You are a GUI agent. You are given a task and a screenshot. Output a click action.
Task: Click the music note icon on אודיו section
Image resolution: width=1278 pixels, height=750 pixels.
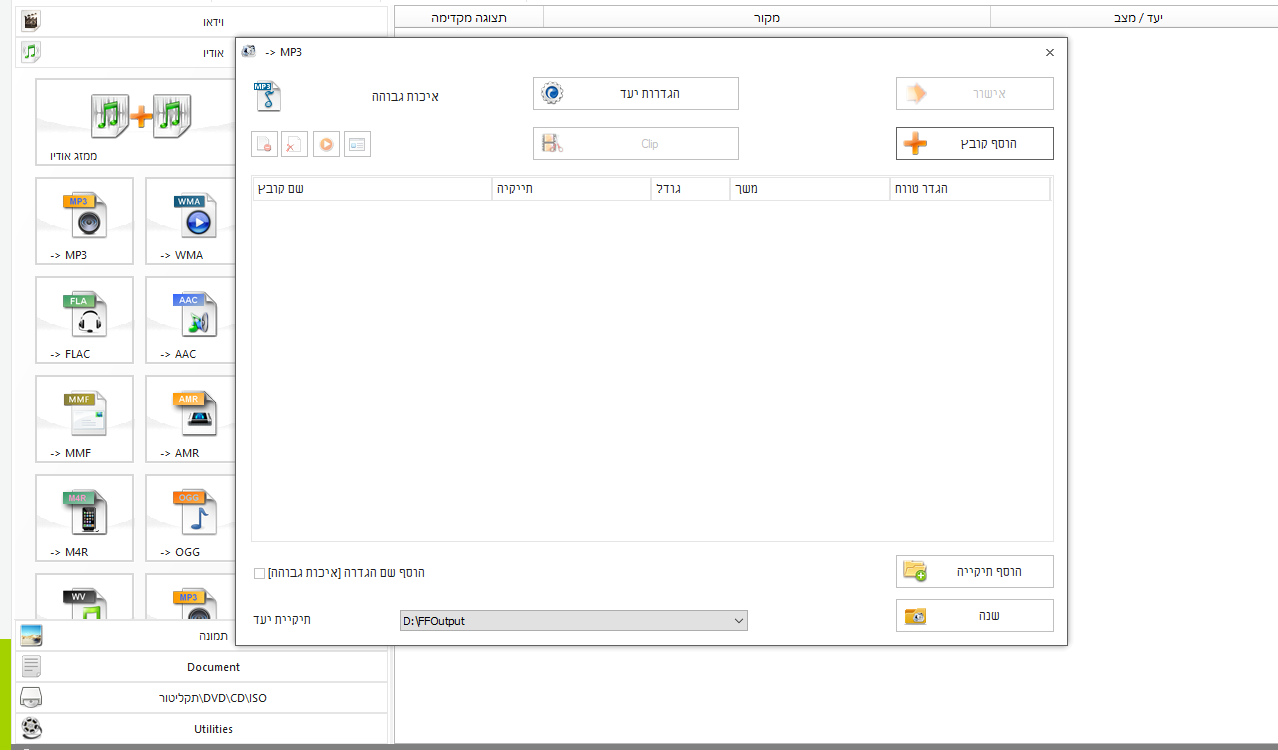click(x=32, y=52)
